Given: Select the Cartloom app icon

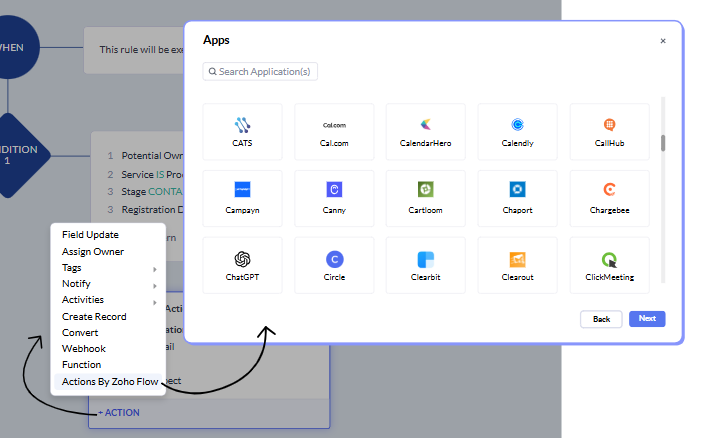Looking at the screenshot, I should pos(425,198).
